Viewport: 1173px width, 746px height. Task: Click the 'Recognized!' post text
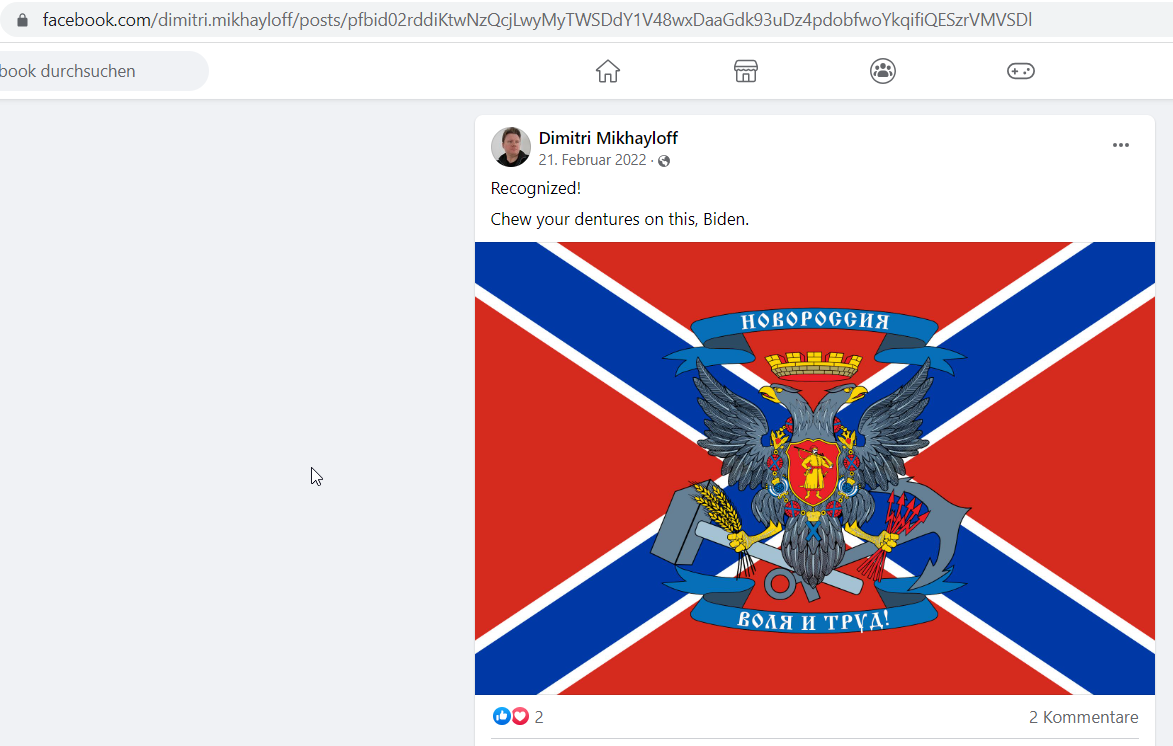point(536,189)
